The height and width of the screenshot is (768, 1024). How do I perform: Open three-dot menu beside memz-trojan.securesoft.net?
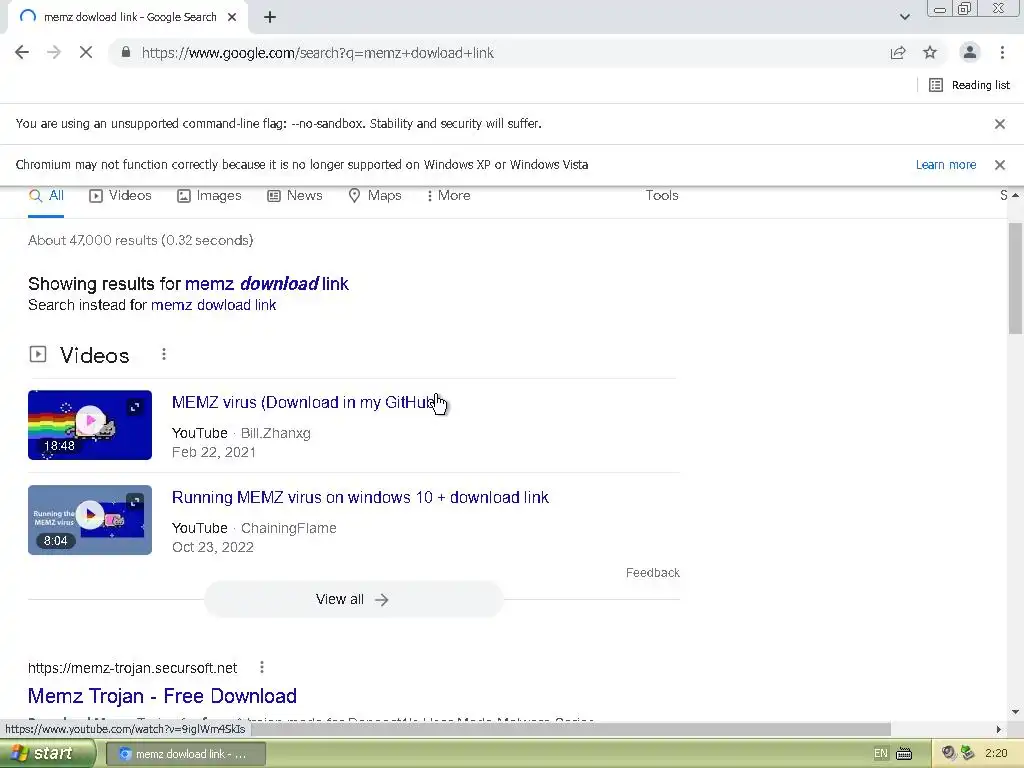pyautogui.click(x=262, y=667)
